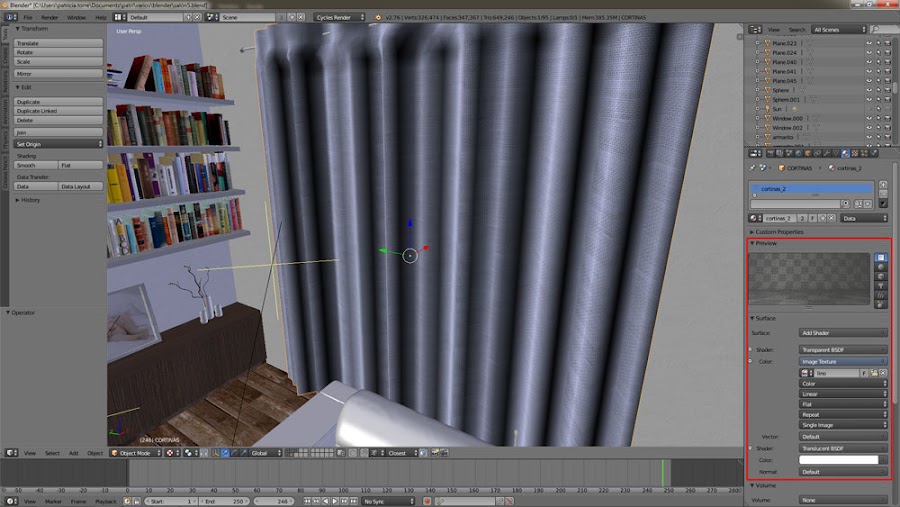Open the Material properties tab icon

click(845, 153)
